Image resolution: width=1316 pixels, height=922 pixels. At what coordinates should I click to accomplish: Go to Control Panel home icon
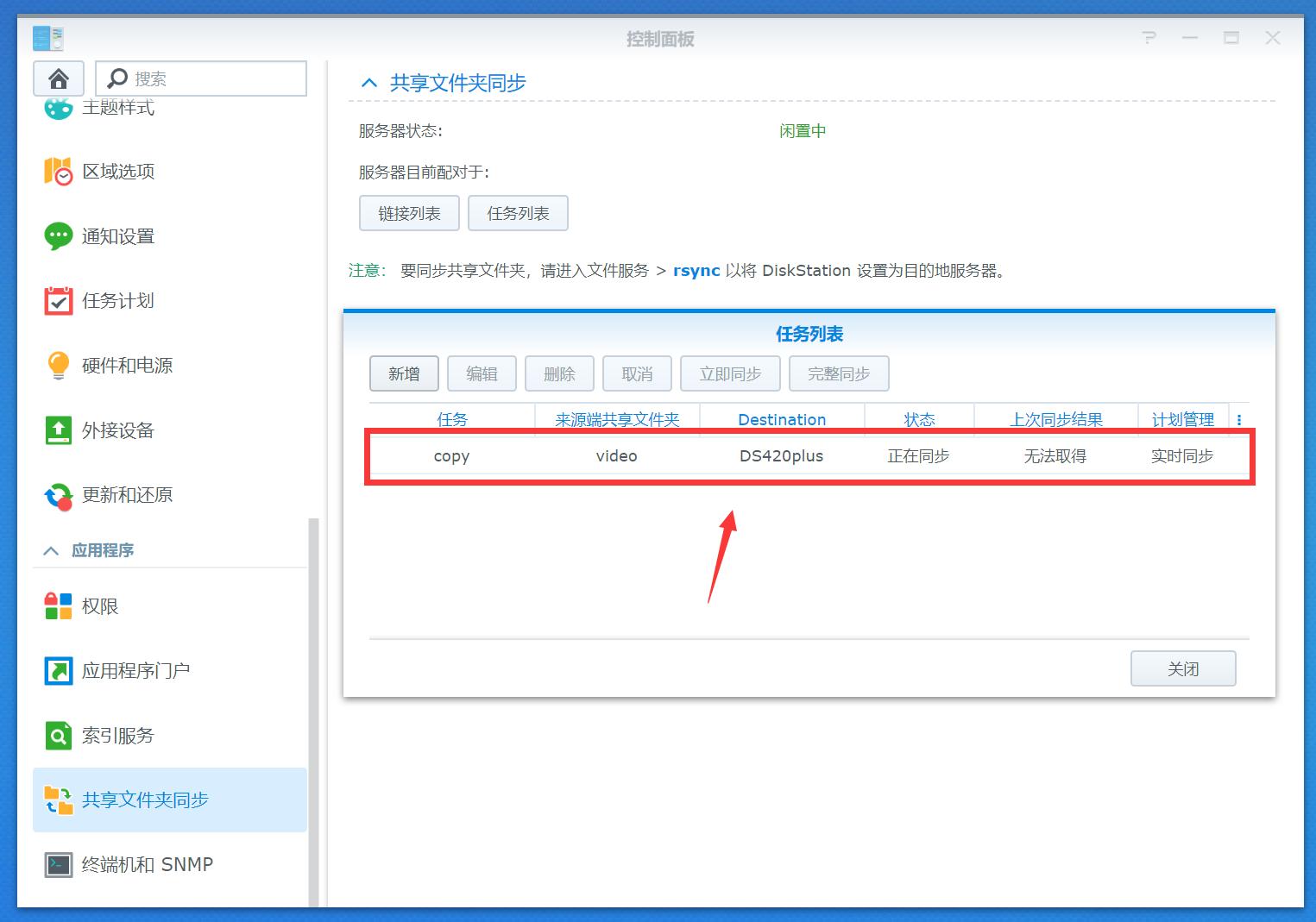59,79
